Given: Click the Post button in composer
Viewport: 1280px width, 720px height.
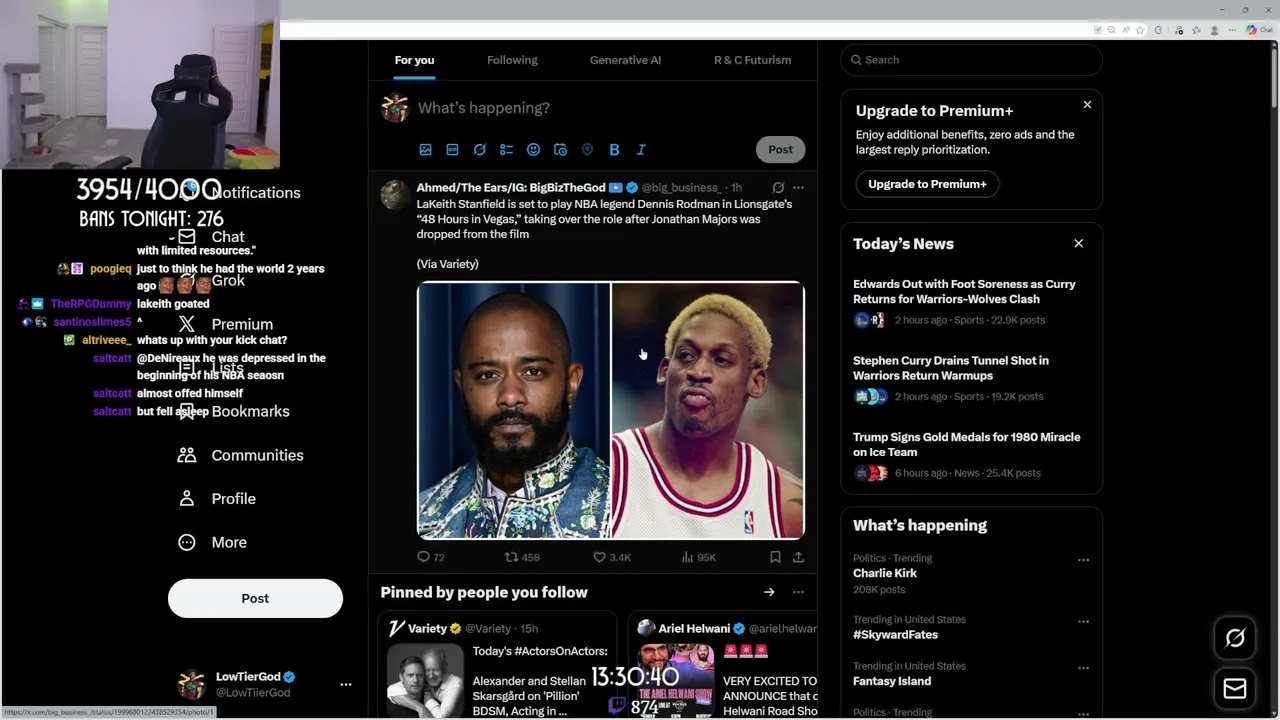Looking at the screenshot, I should [x=780, y=149].
